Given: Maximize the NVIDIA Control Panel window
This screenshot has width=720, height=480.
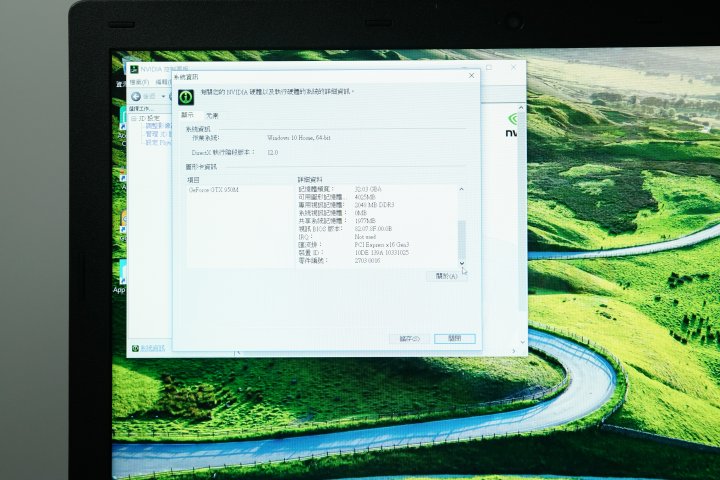Looking at the screenshot, I should tap(489, 68).
